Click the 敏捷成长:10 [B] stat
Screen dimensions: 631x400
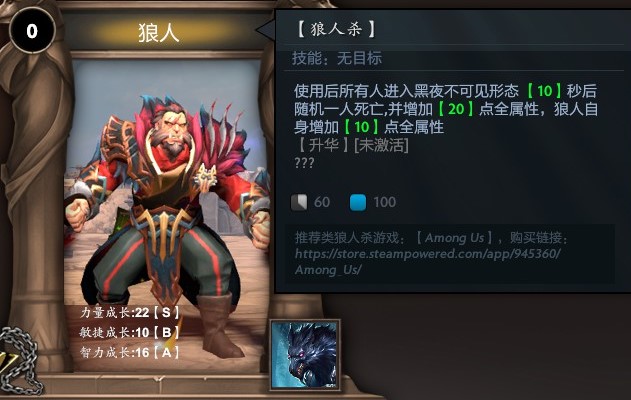point(130,332)
